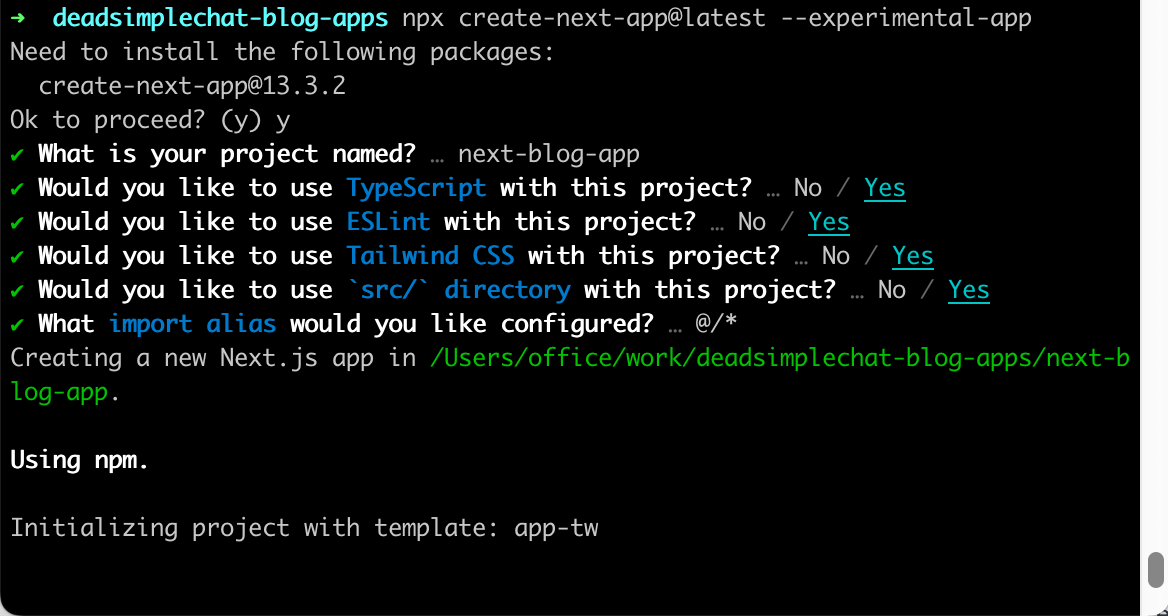Click the checkmark beside src/ directory question

click(x=18, y=290)
